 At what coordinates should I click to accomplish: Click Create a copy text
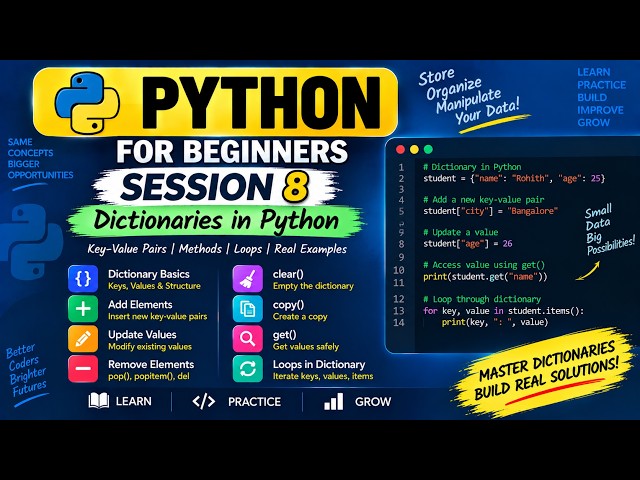point(300,317)
